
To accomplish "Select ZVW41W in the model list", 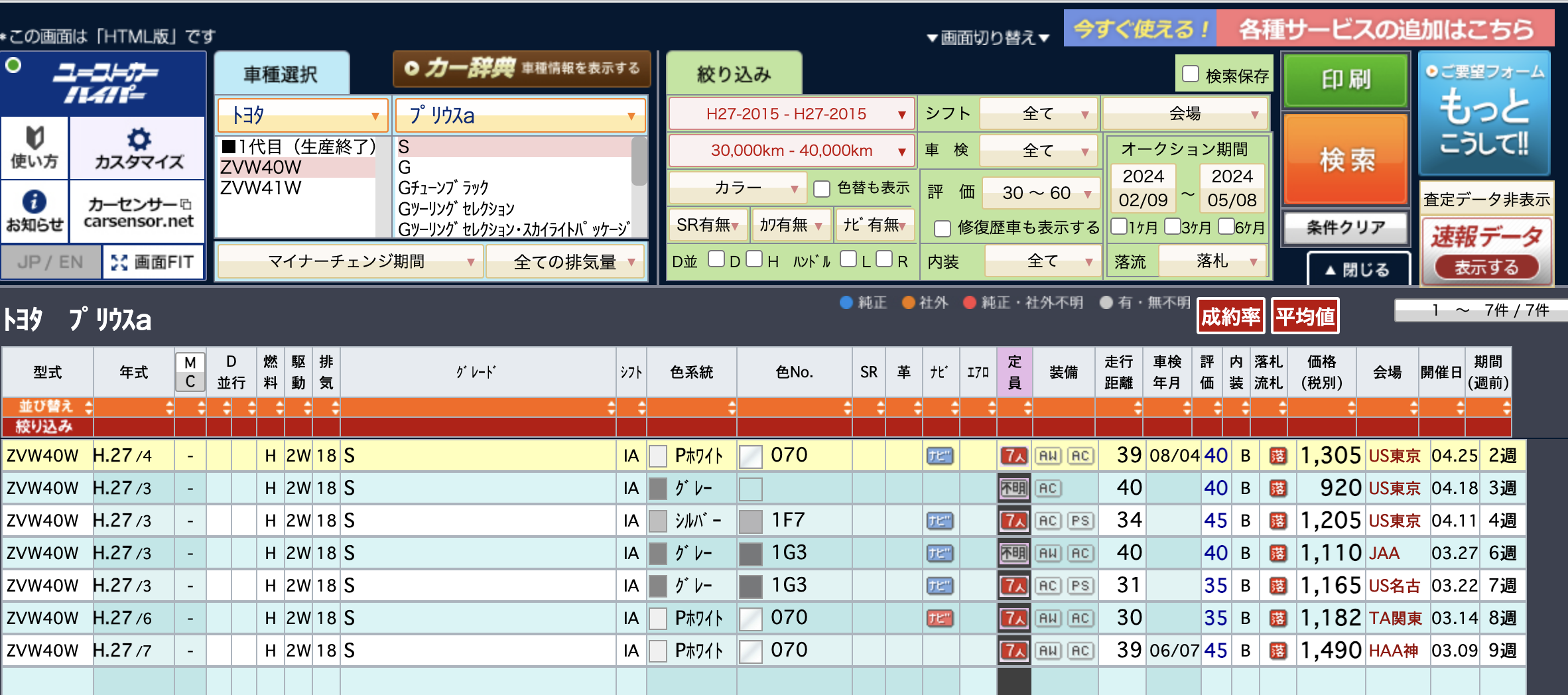I will tap(296, 188).
